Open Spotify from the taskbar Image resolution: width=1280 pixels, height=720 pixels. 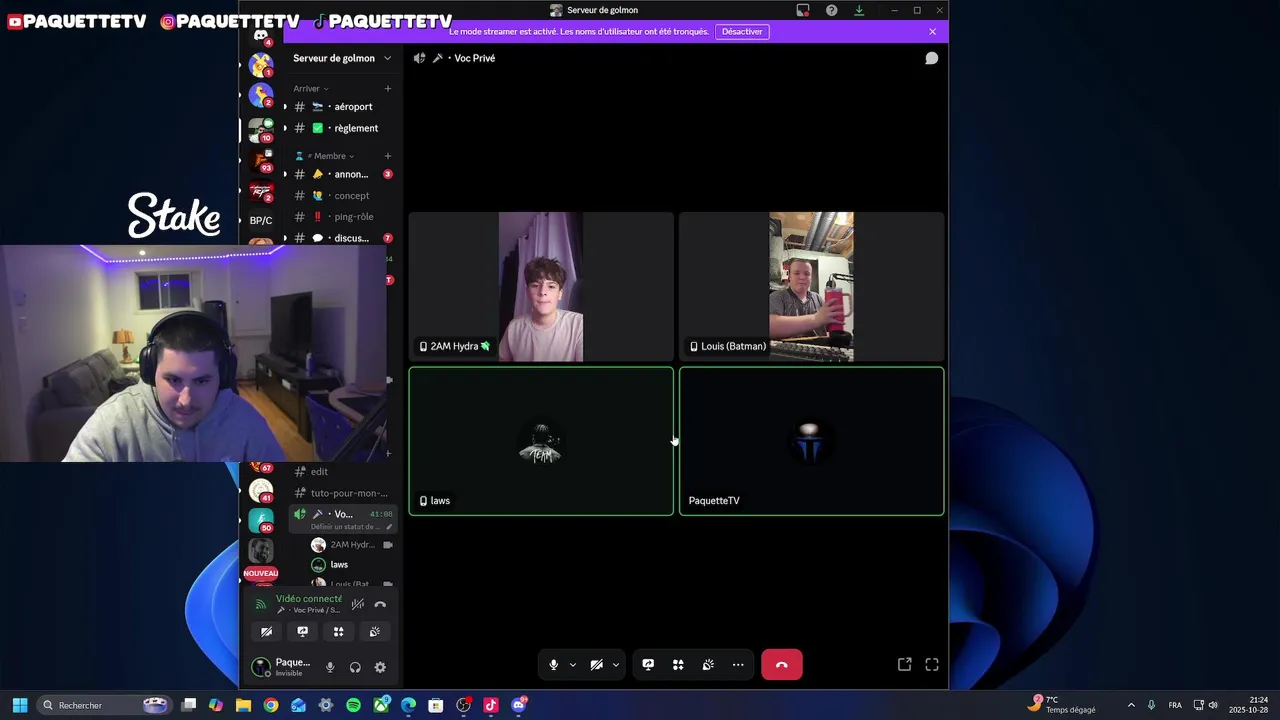353,705
